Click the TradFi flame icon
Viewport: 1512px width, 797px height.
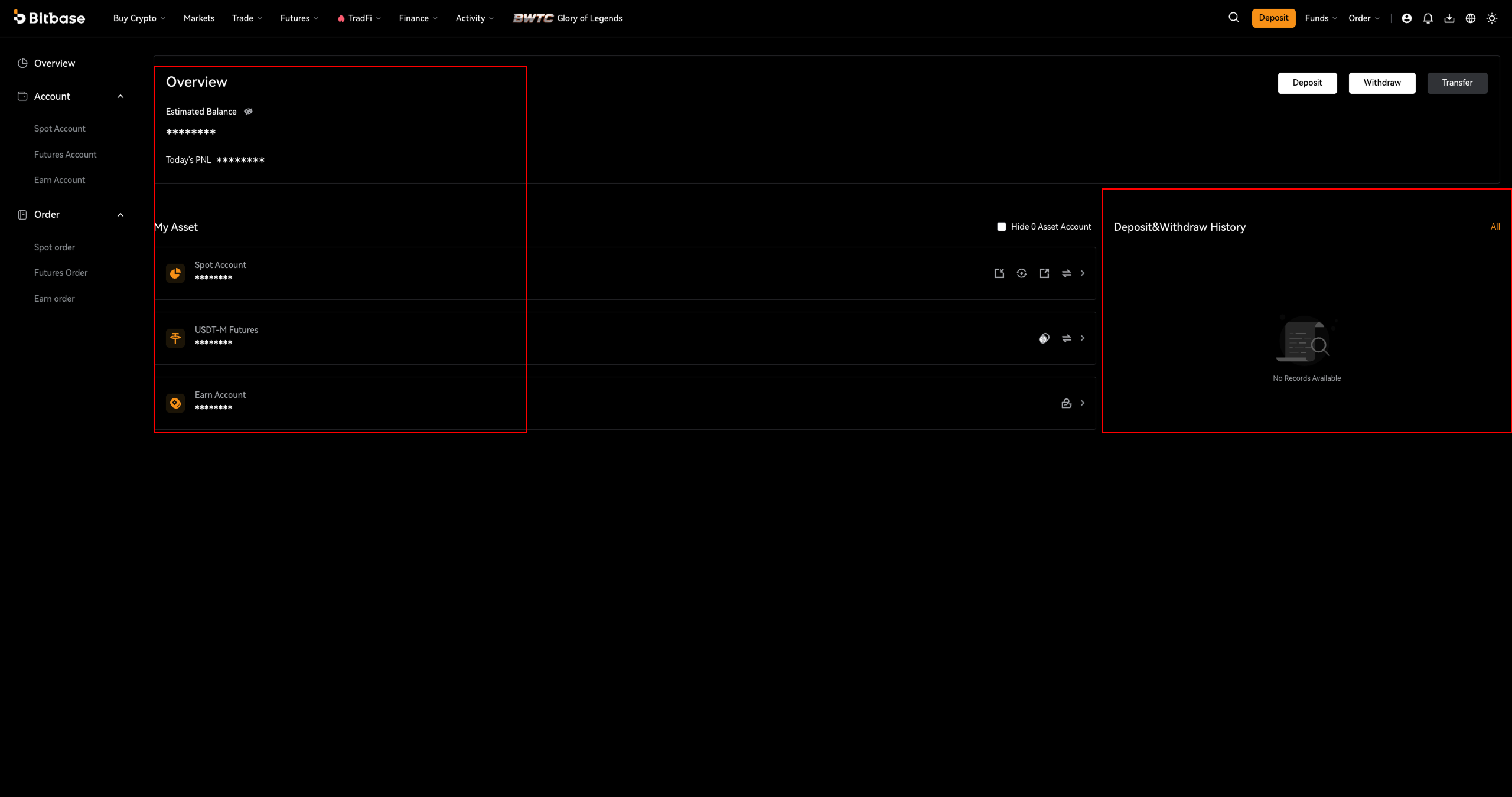pos(341,18)
